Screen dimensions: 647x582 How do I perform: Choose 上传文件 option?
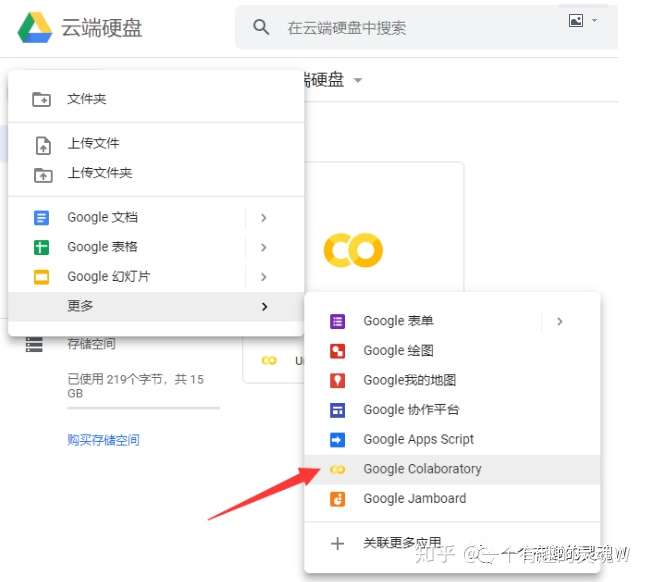coord(156,143)
